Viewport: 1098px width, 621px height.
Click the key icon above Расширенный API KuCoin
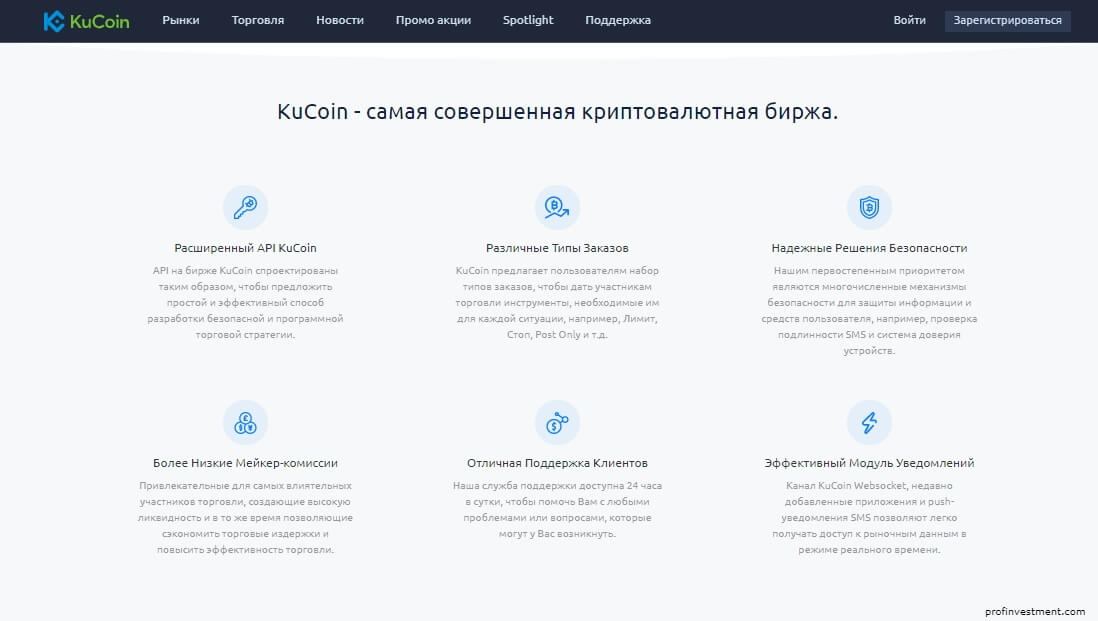pyautogui.click(x=245, y=207)
